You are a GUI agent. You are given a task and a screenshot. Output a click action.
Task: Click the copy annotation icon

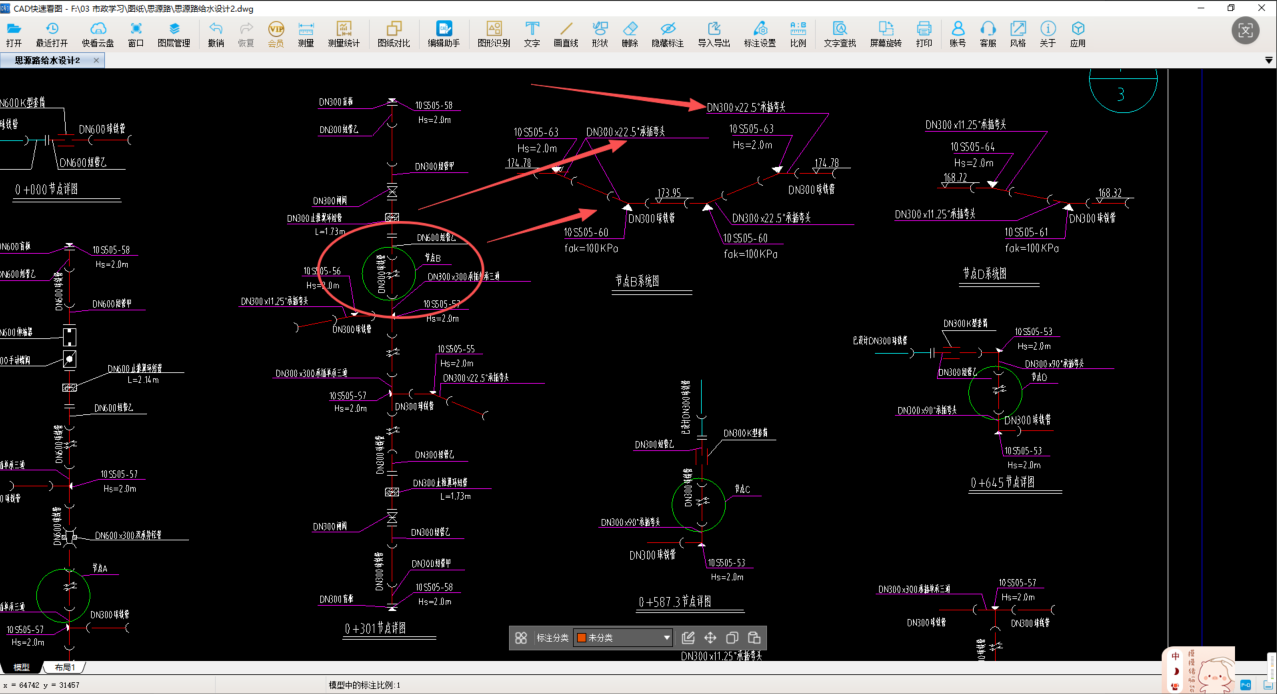[732, 637]
